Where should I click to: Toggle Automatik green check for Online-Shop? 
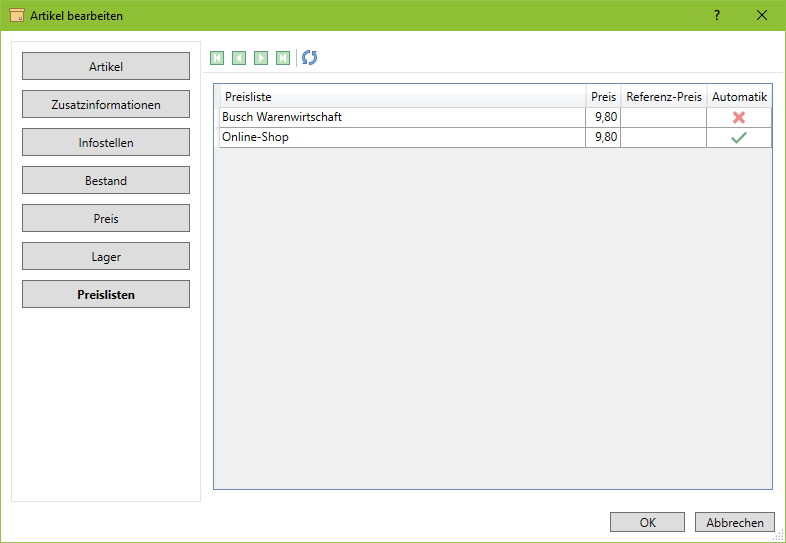[x=739, y=137]
